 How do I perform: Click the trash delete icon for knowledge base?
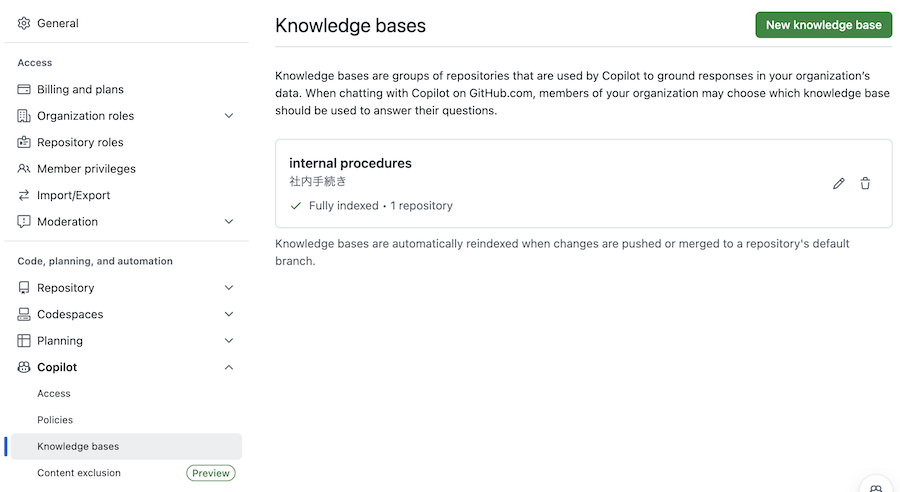click(x=865, y=183)
